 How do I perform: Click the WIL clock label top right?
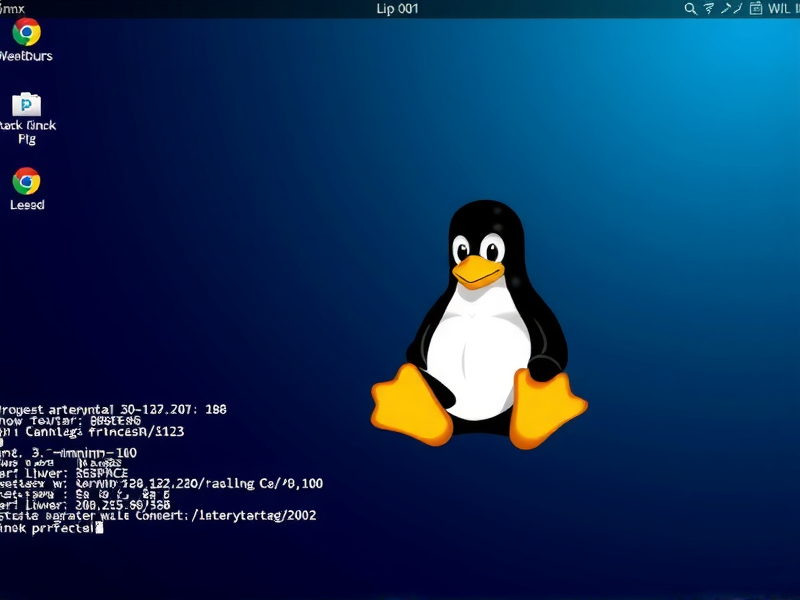pyautogui.click(x=778, y=8)
